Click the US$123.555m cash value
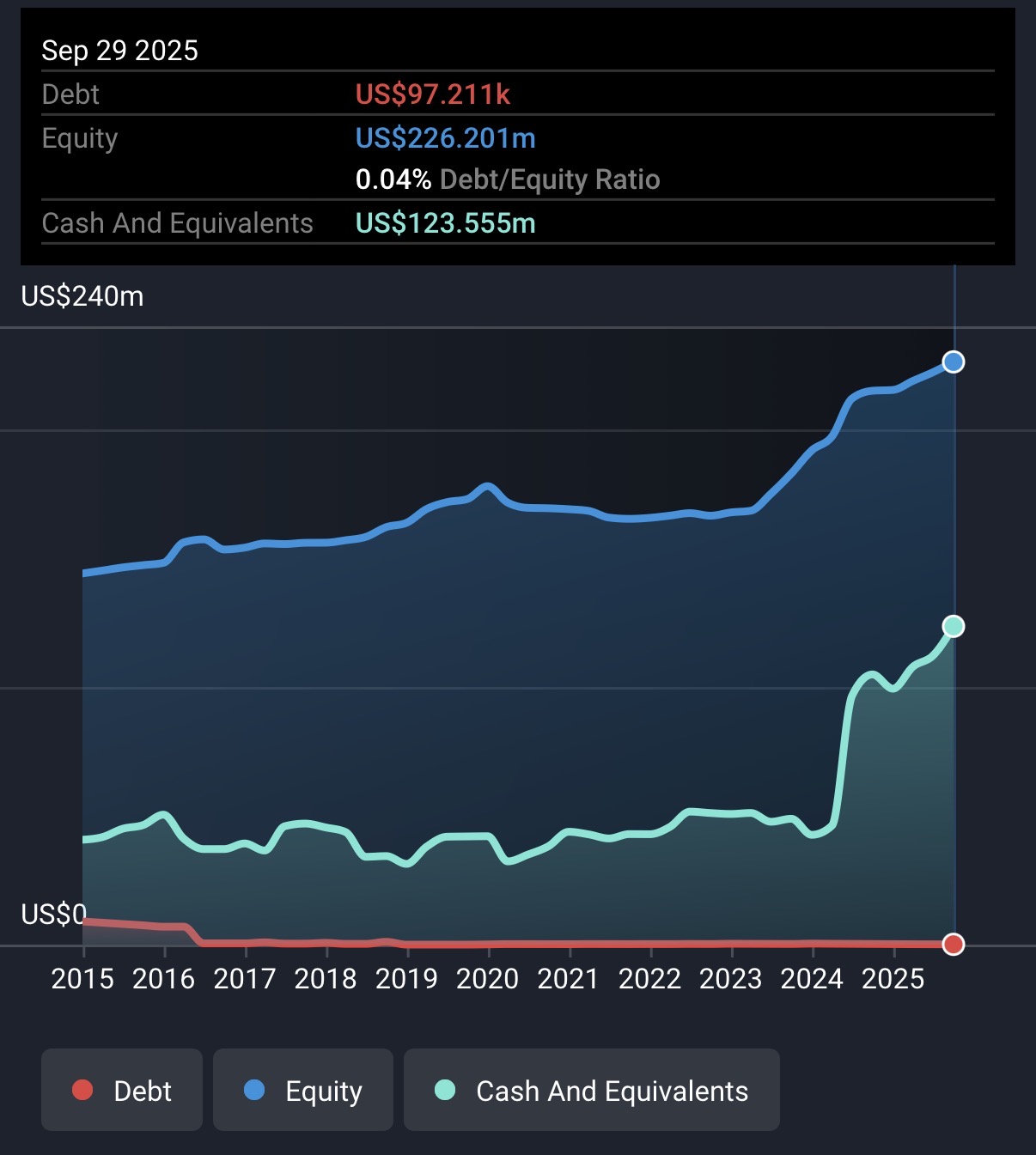The width and height of the screenshot is (1036, 1155). pyautogui.click(x=445, y=223)
